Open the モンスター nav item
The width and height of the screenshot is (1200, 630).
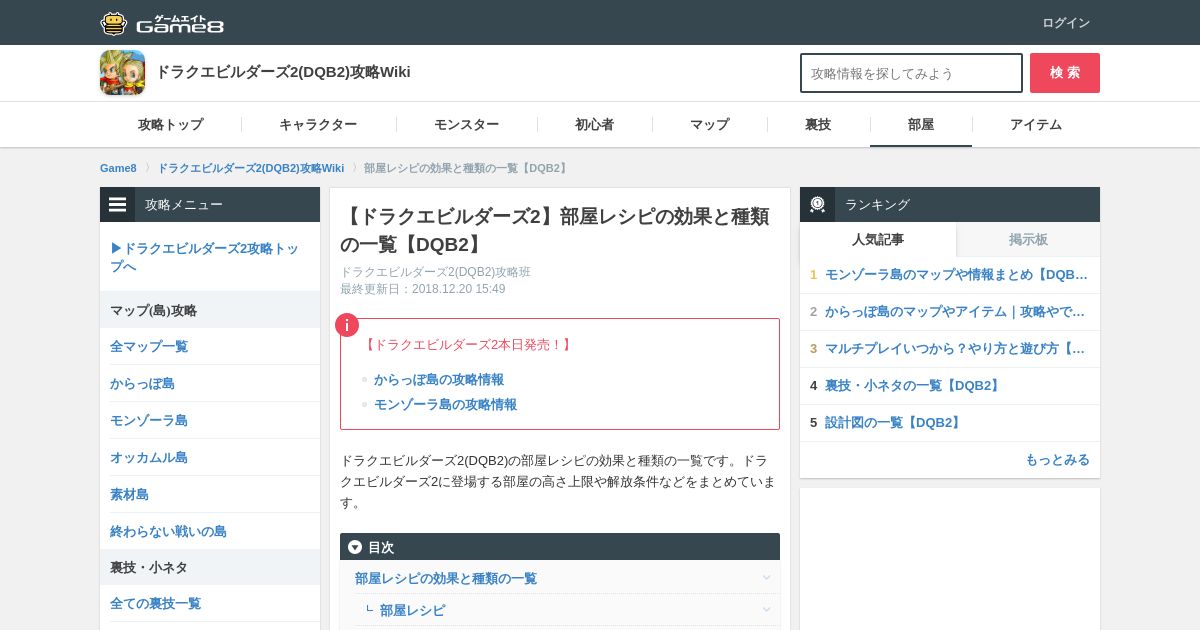pos(466,125)
